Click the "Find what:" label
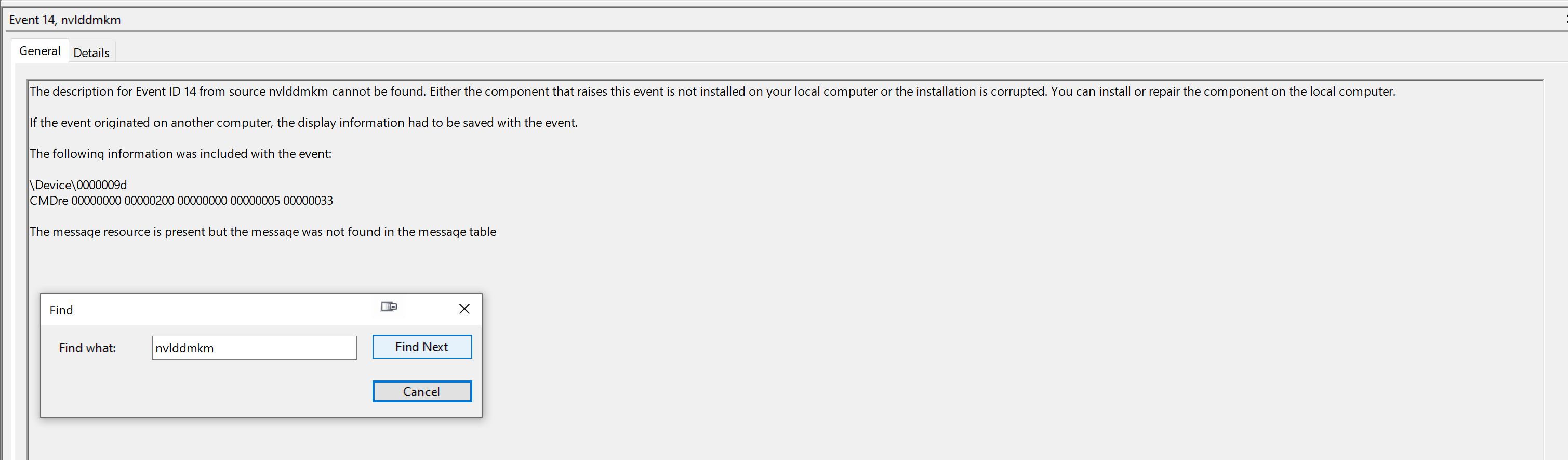The height and width of the screenshot is (460, 1568). 87,348
